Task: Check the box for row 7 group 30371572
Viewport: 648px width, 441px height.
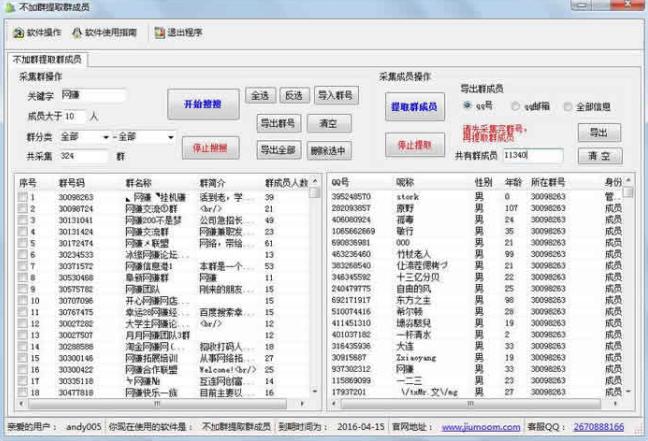Action: tap(23, 266)
